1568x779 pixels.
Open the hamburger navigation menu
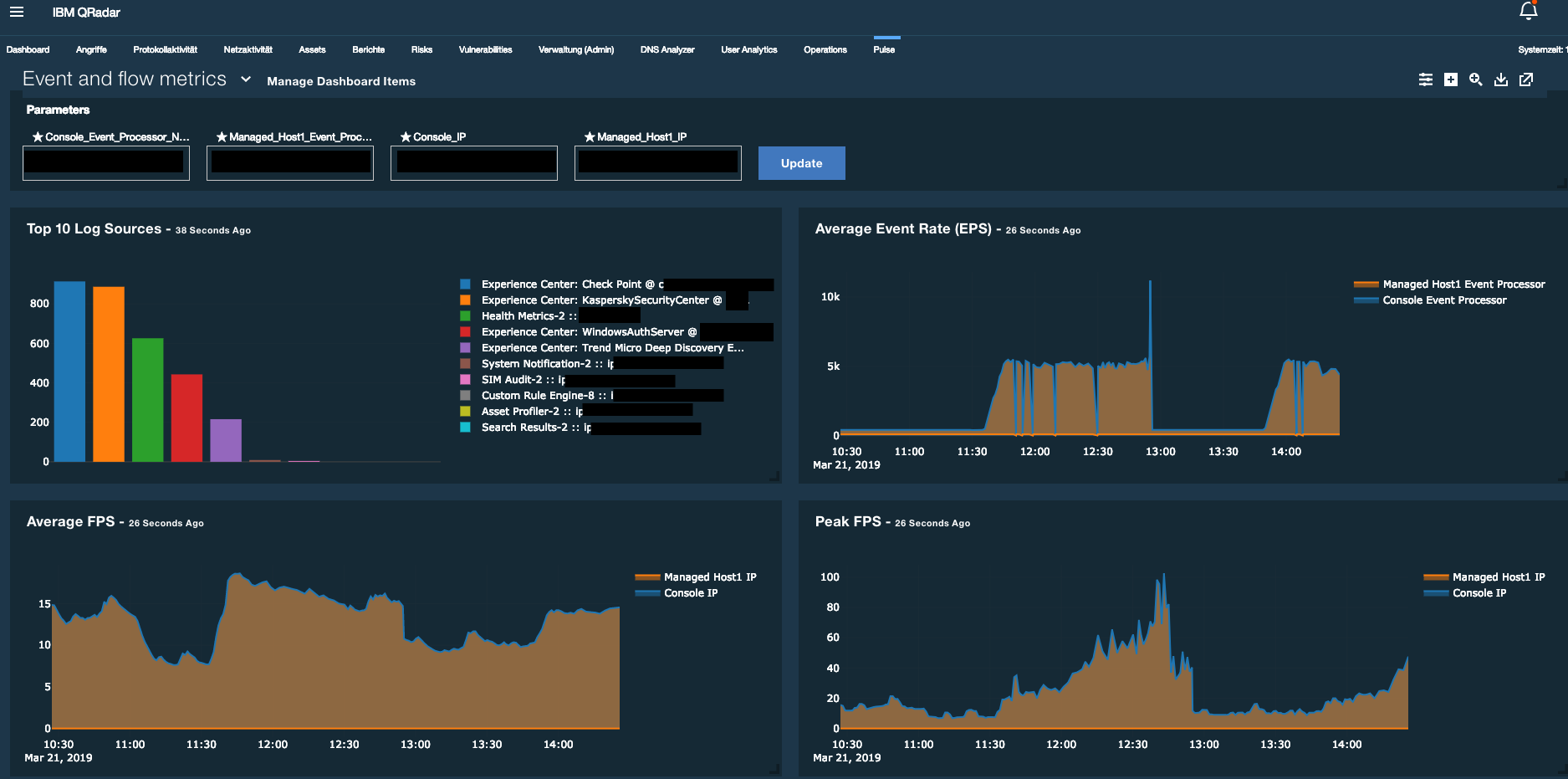(x=16, y=12)
